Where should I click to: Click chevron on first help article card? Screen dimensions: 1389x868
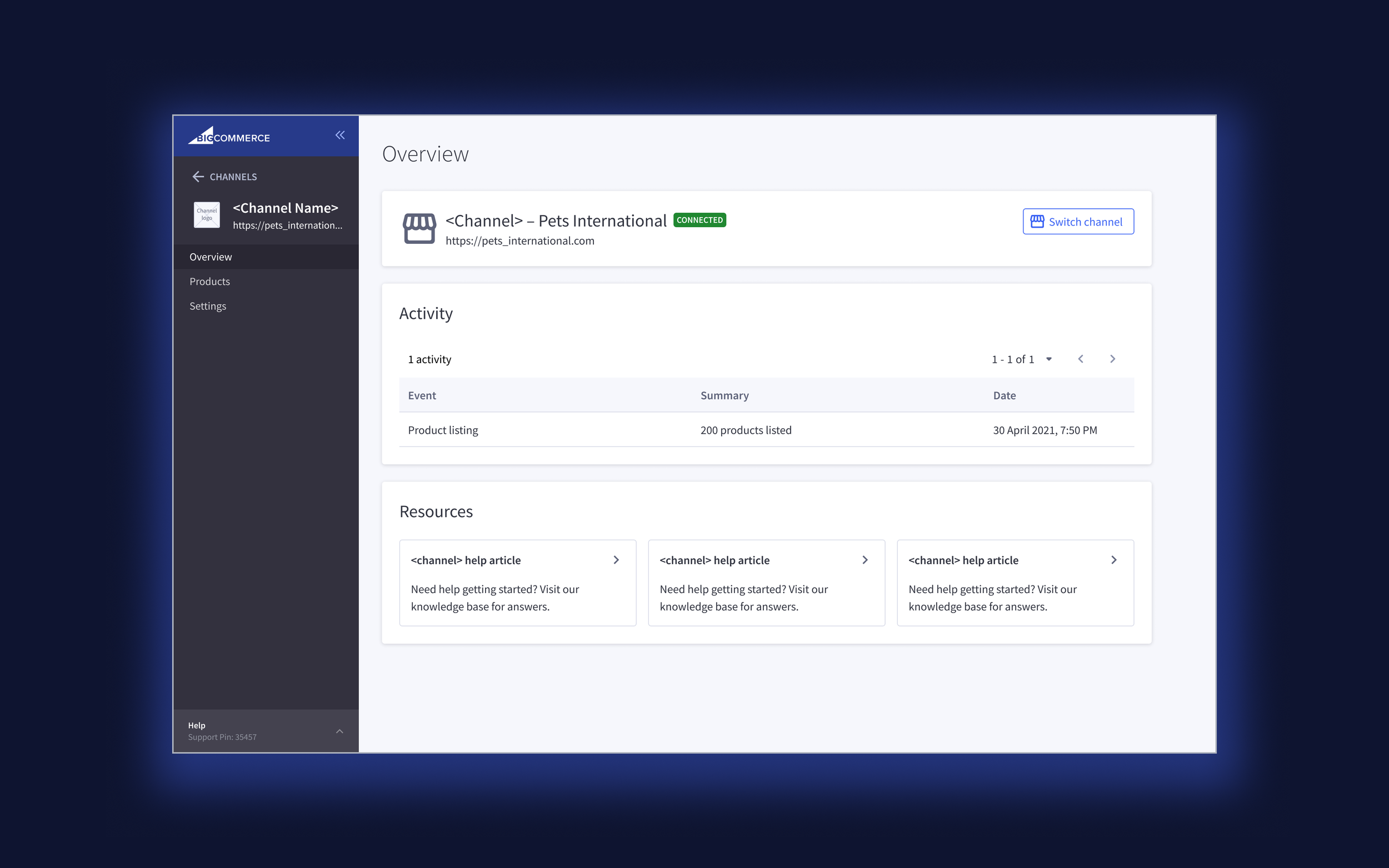pos(616,560)
